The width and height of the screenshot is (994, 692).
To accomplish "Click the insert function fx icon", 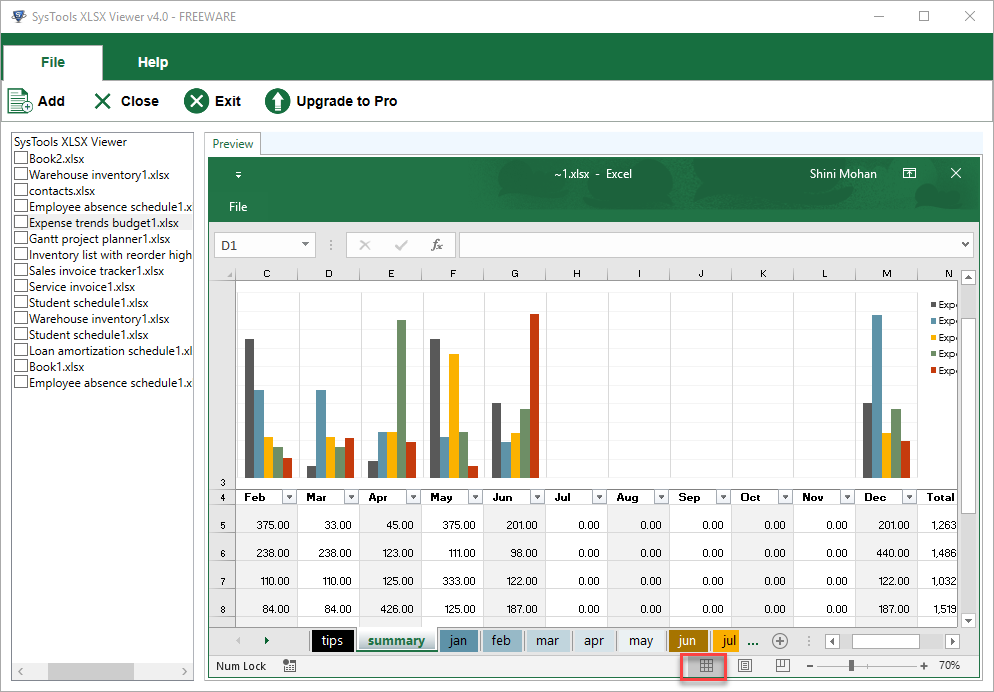I will [x=437, y=245].
